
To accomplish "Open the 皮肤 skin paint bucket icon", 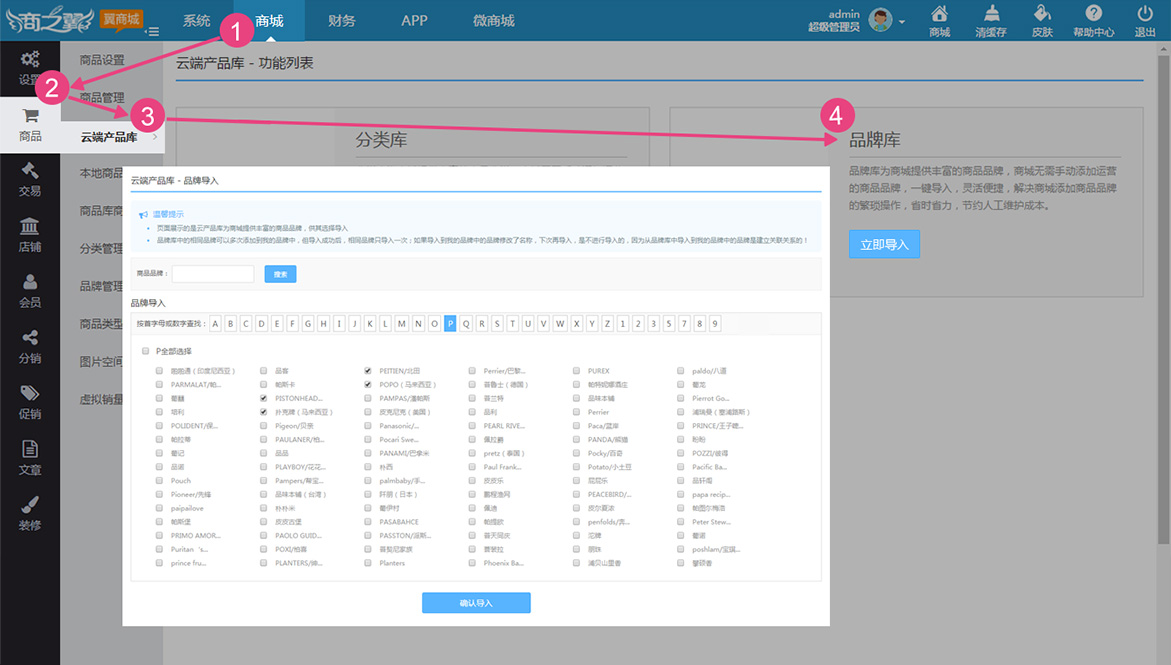I will 1042,21.
